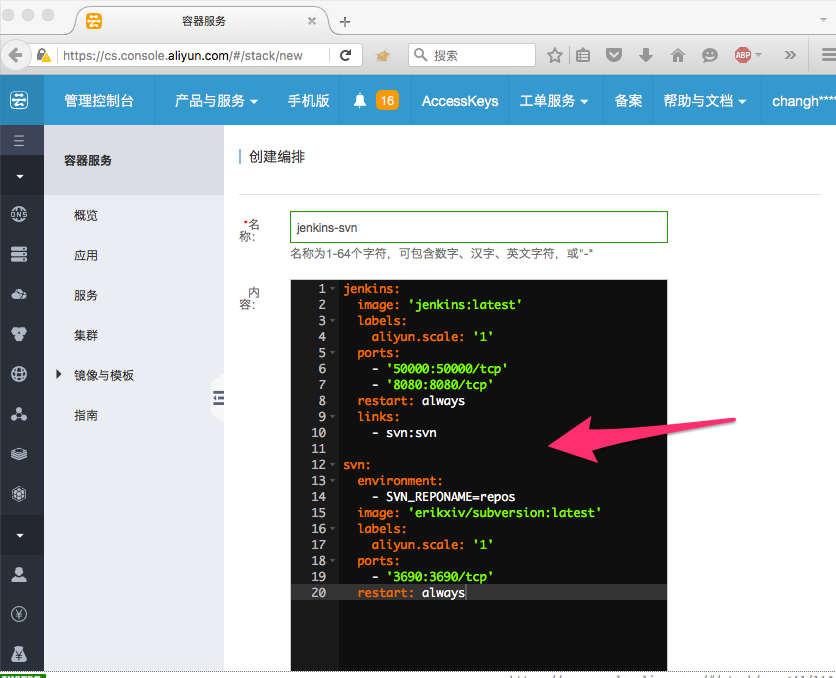Expand the 工单服务 dropdown

tap(553, 100)
